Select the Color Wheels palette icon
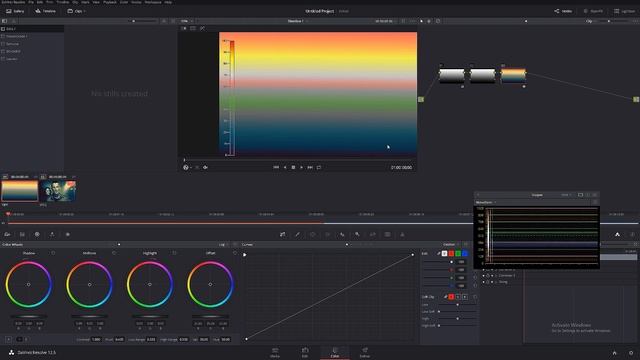 pos(37,234)
